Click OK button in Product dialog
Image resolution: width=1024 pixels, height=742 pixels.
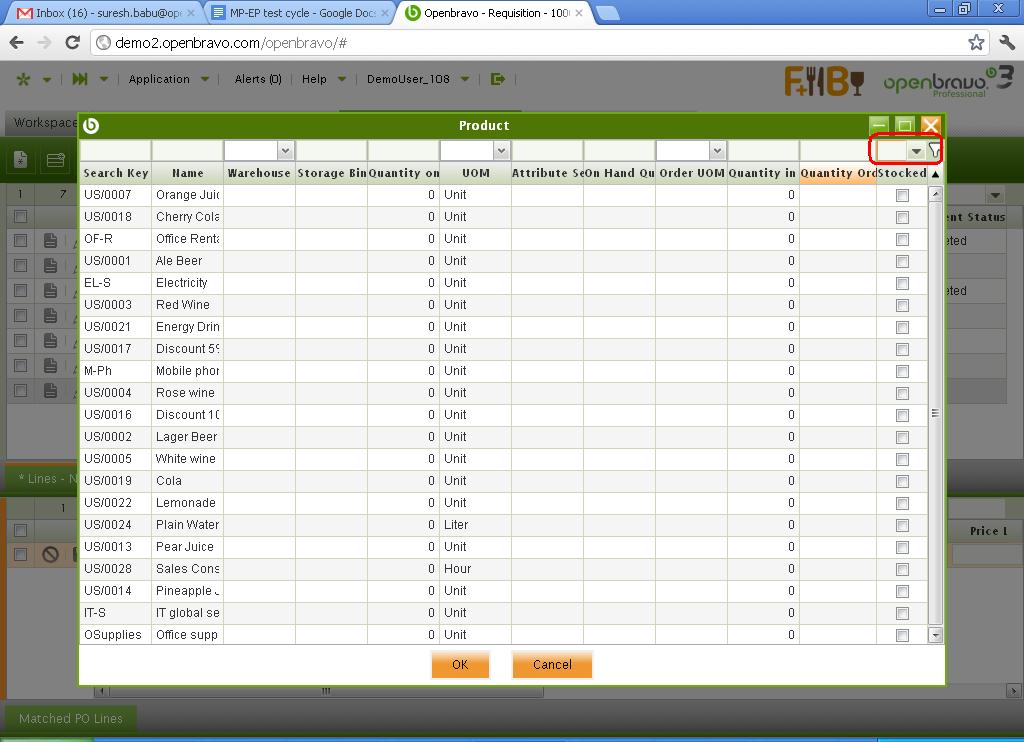tap(460, 664)
